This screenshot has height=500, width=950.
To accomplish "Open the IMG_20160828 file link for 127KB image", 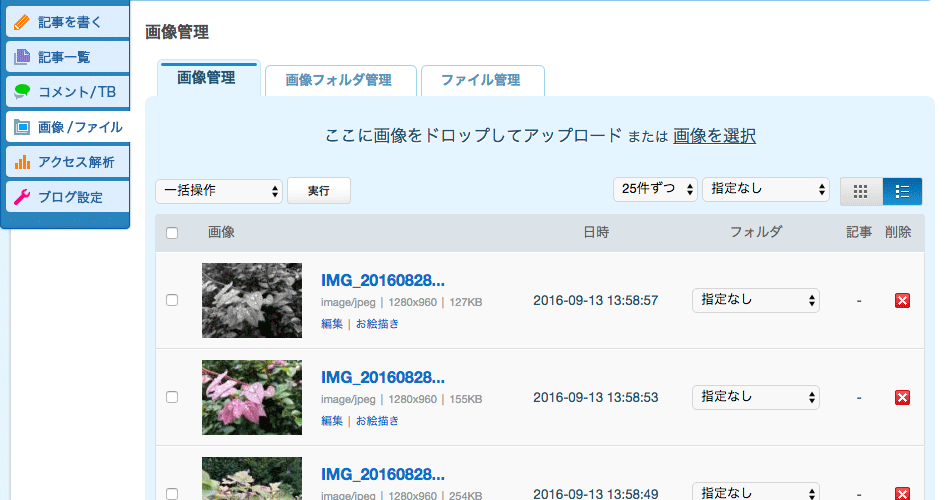I will tap(383, 281).
